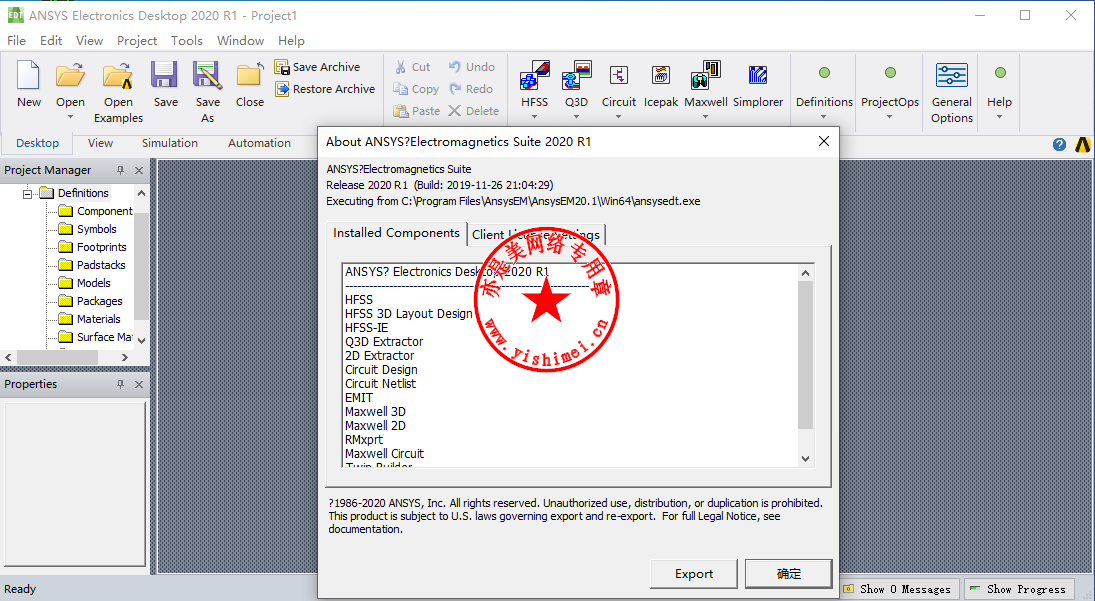This screenshot has height=601, width=1095.
Task: Switch to the Automation ribbon tab
Action: click(259, 143)
